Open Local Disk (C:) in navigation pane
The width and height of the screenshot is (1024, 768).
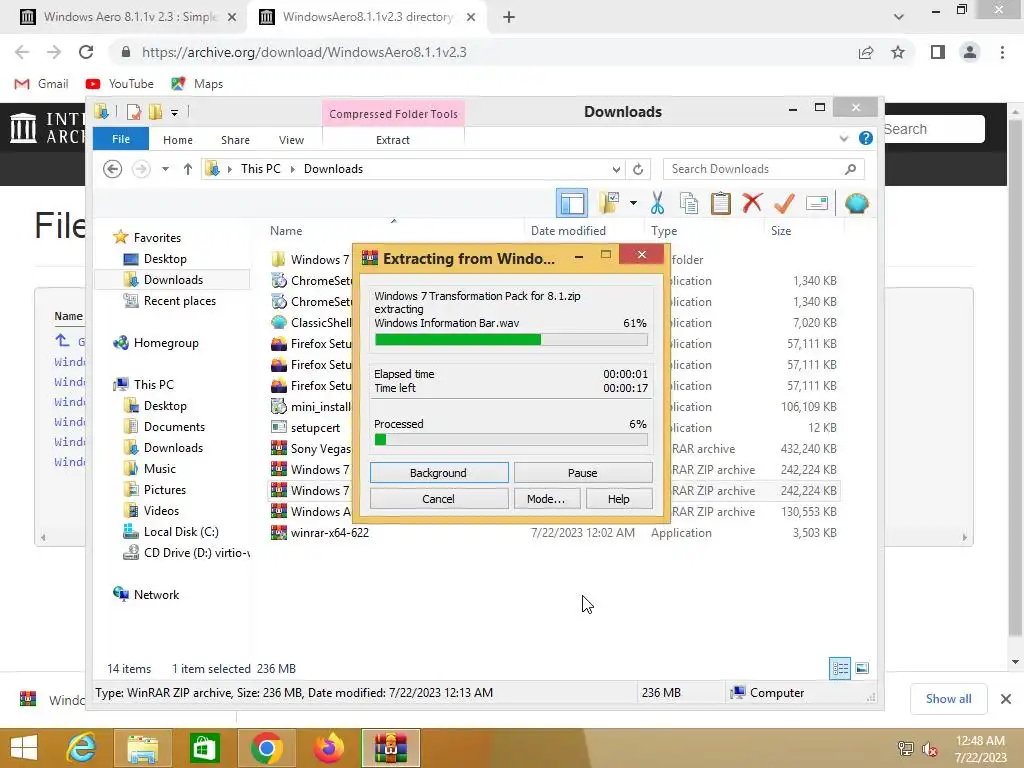(x=181, y=532)
